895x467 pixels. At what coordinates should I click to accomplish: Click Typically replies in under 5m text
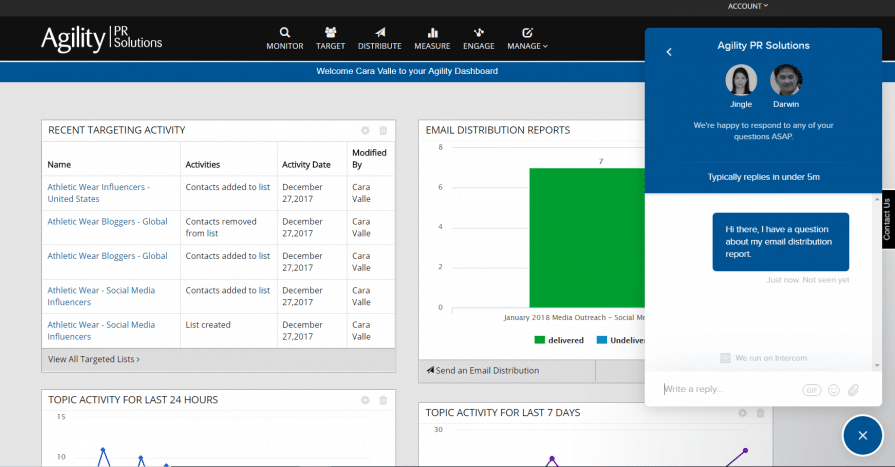(x=764, y=177)
